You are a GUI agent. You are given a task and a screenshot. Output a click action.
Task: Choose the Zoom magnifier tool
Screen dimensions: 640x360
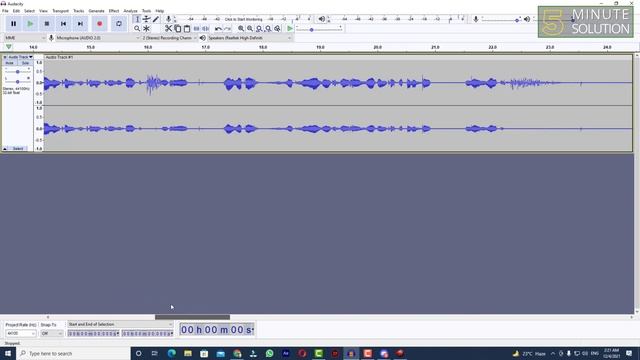click(137, 29)
